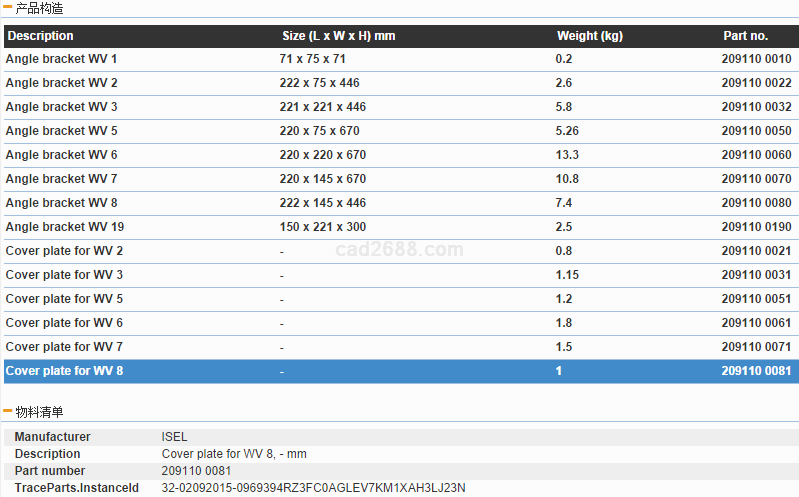Viewport: 799px width, 497px height.
Task: Click the ISEL manufacturer value
Action: pos(175,437)
